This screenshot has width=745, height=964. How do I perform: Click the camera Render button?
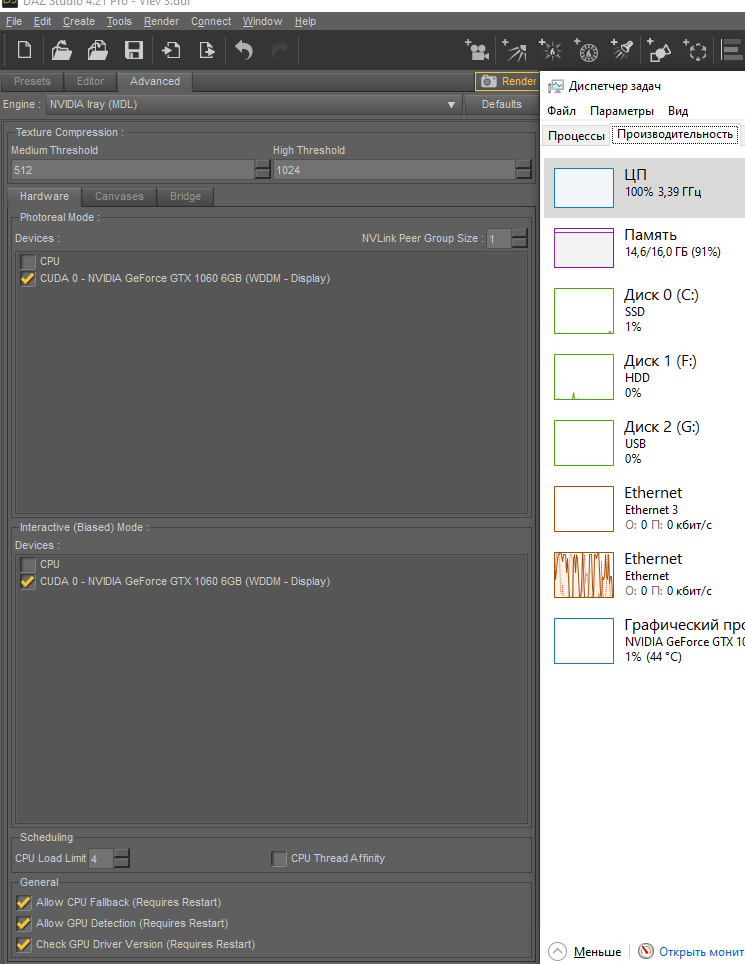point(508,81)
